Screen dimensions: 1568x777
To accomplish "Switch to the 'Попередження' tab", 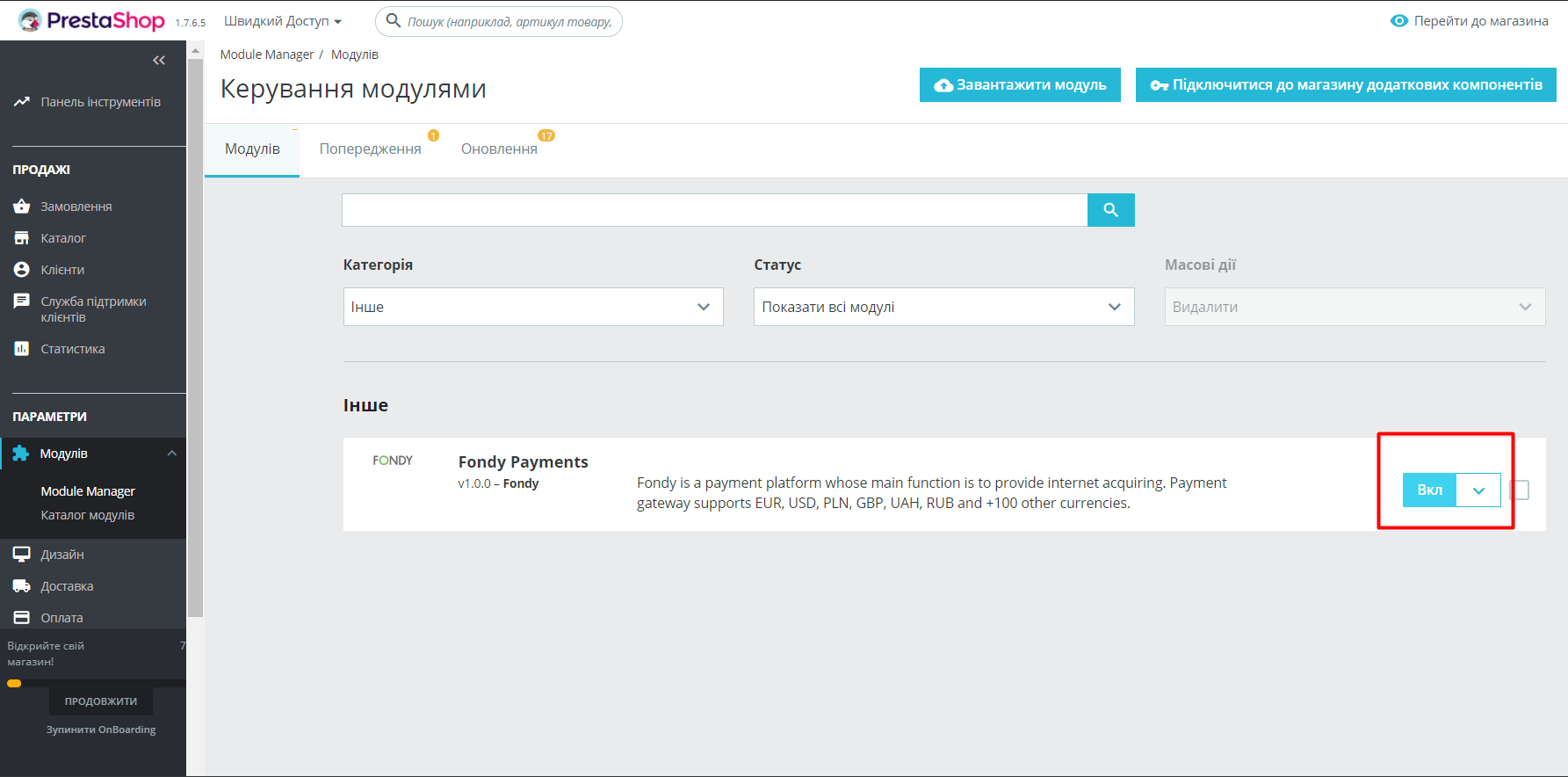I will pyautogui.click(x=371, y=149).
